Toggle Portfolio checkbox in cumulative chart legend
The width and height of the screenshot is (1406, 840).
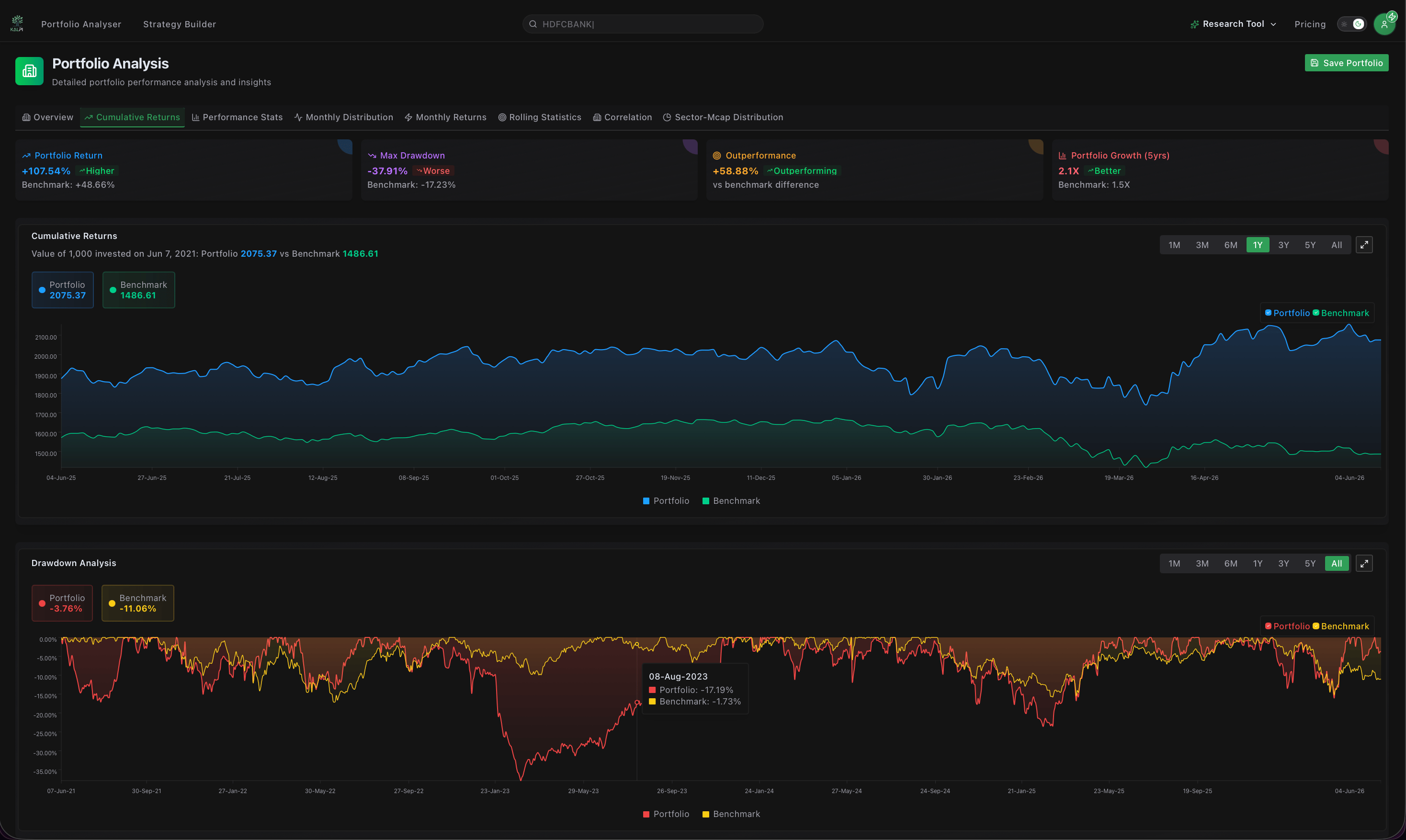(x=1268, y=312)
